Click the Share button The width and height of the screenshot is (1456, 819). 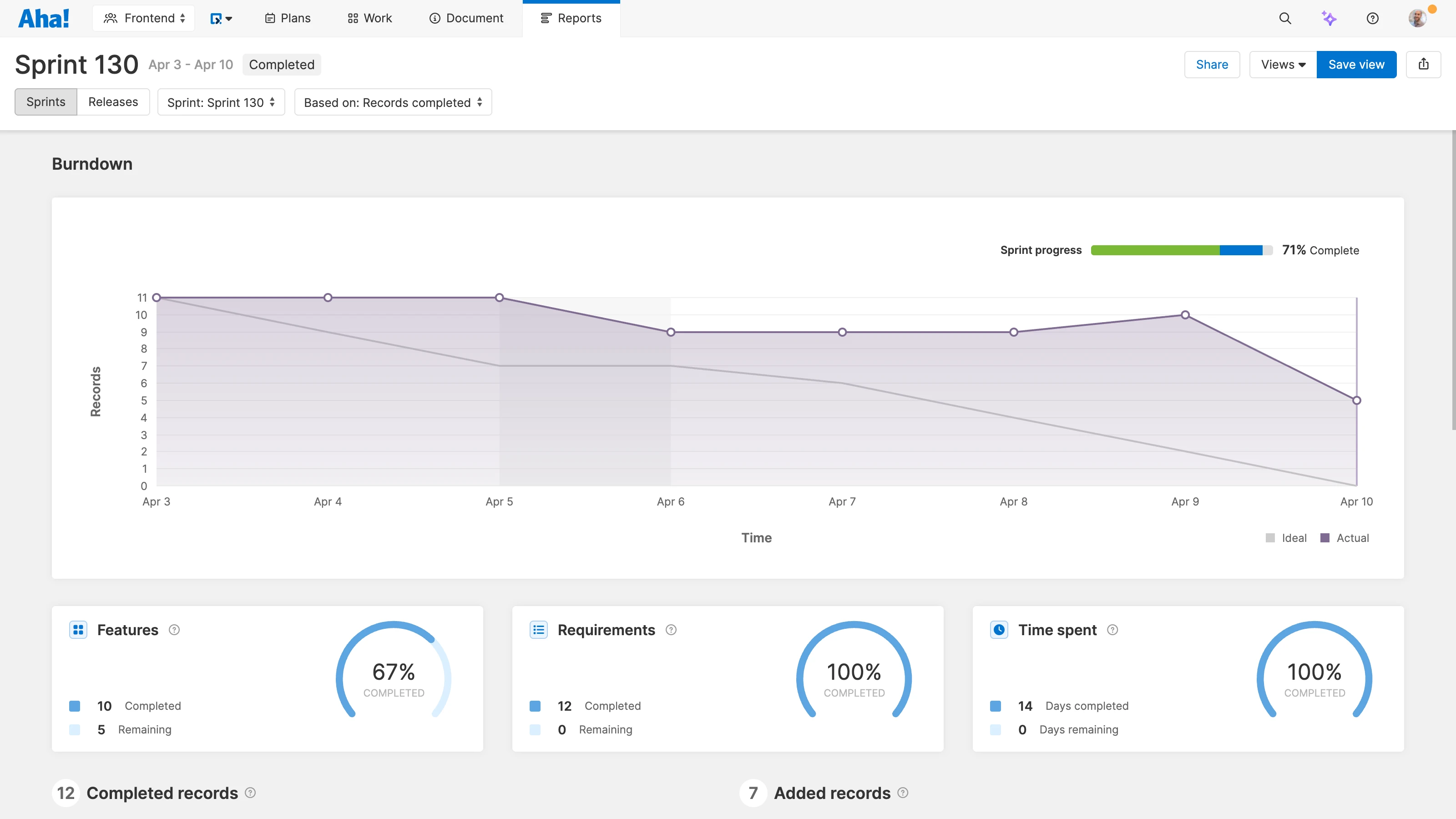tap(1212, 65)
